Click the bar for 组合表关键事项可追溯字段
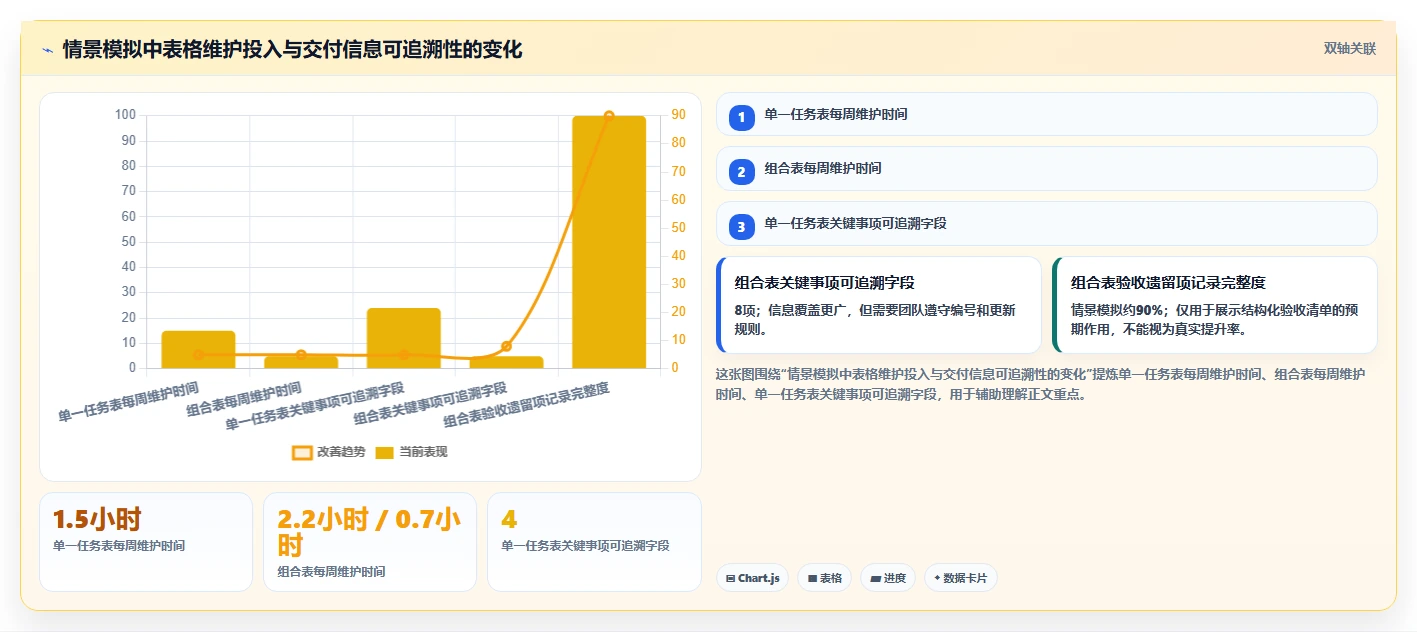 pyautogui.click(x=506, y=362)
